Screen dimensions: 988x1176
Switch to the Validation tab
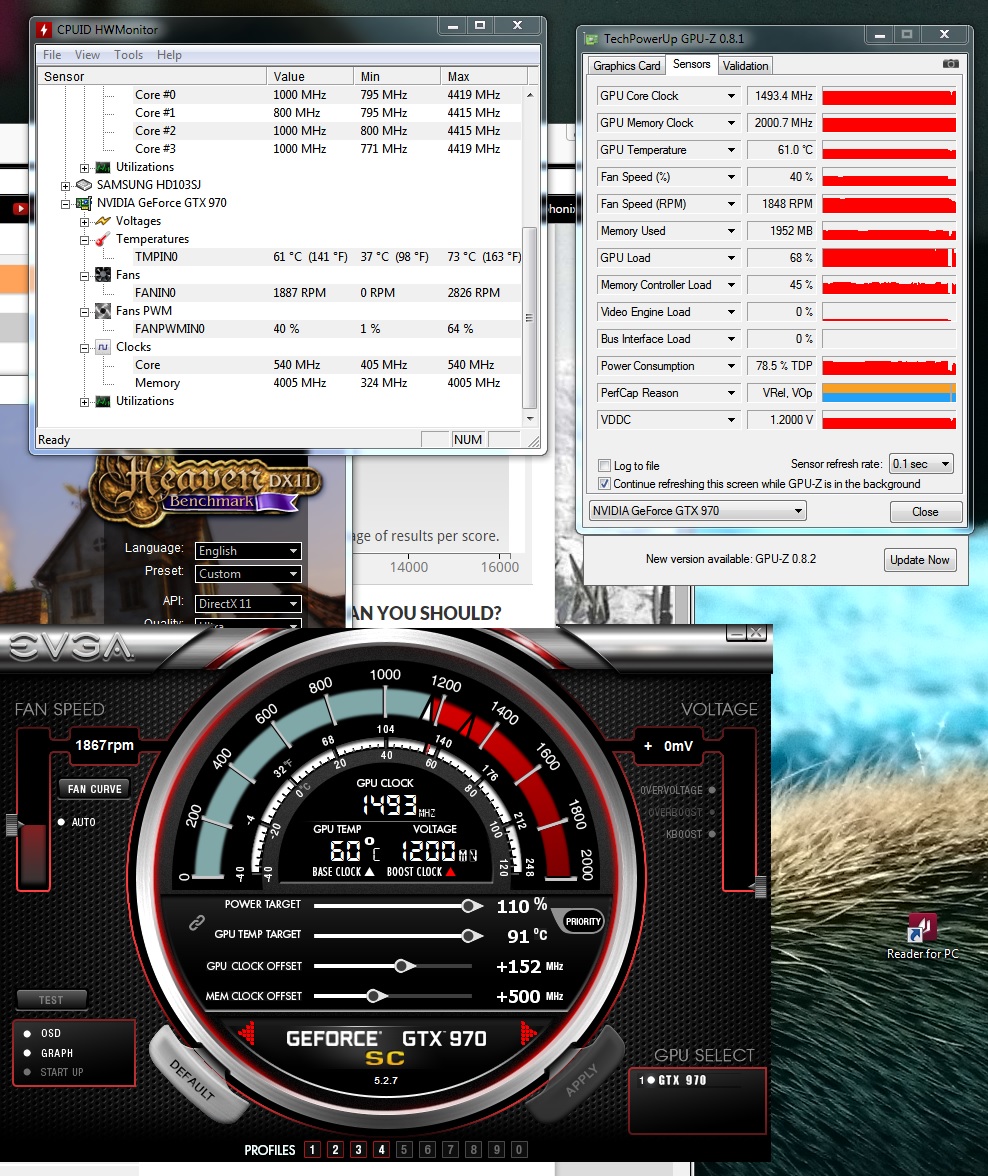(745, 66)
